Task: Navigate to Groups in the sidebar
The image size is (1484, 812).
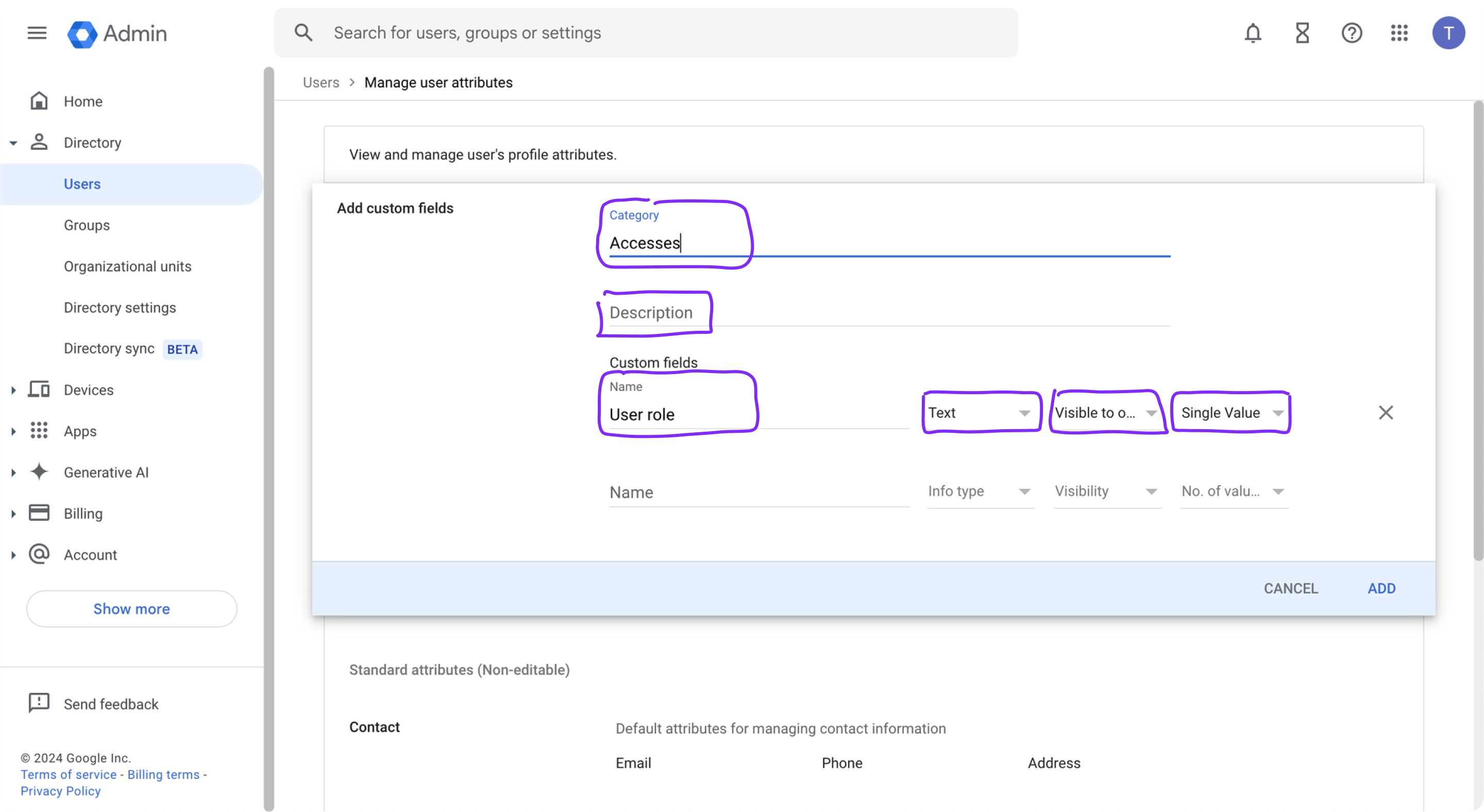Action: 87,225
